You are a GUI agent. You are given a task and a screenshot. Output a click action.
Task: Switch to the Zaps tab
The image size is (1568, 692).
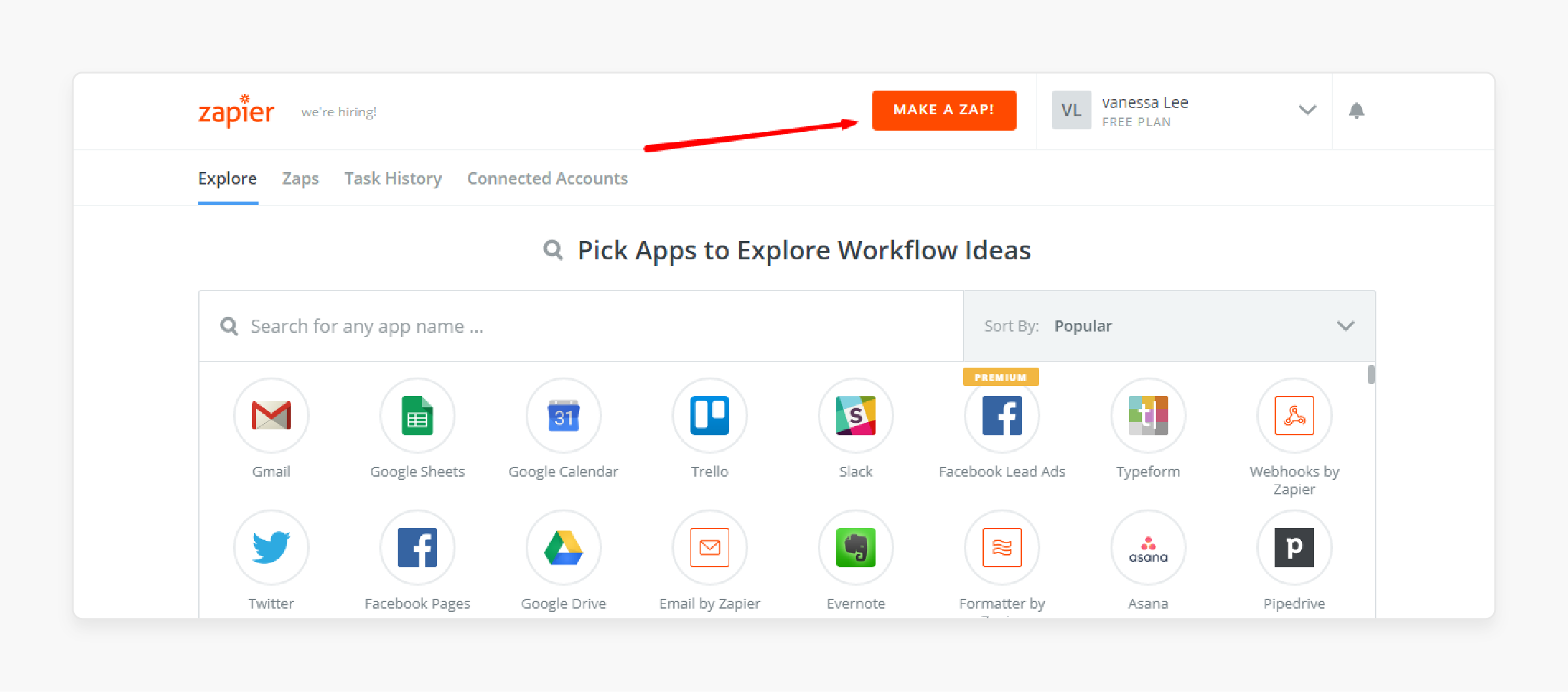point(301,179)
